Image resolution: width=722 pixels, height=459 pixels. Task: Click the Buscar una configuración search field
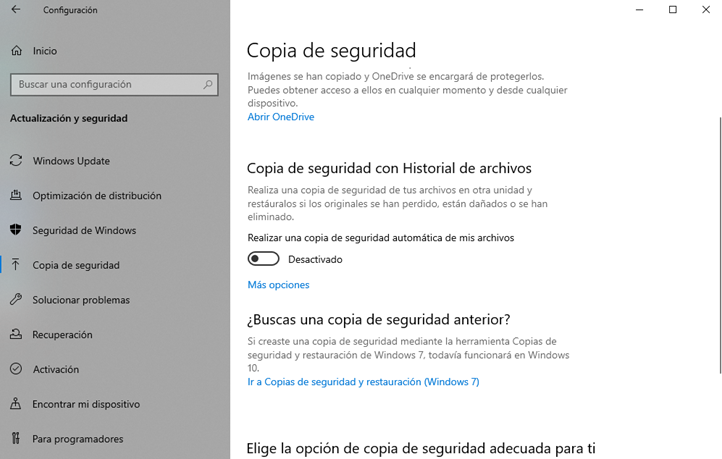point(105,85)
